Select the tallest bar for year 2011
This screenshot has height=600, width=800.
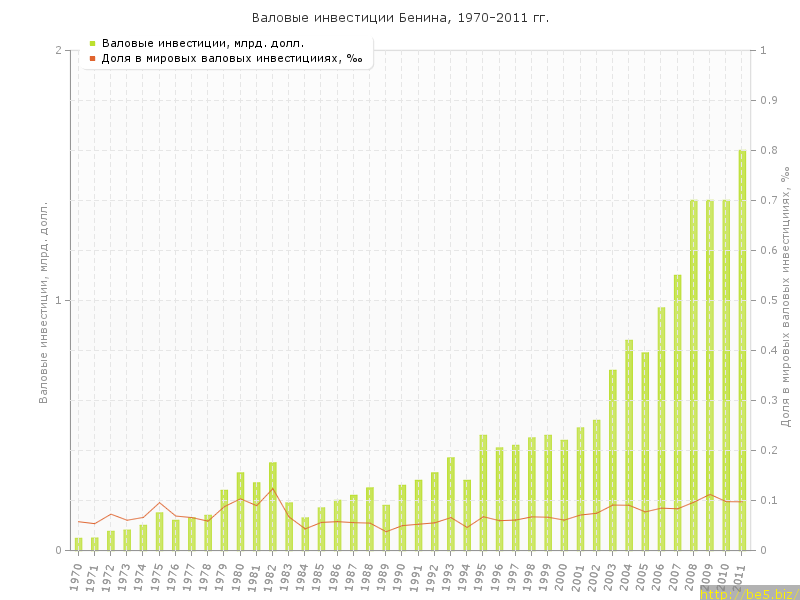point(742,350)
